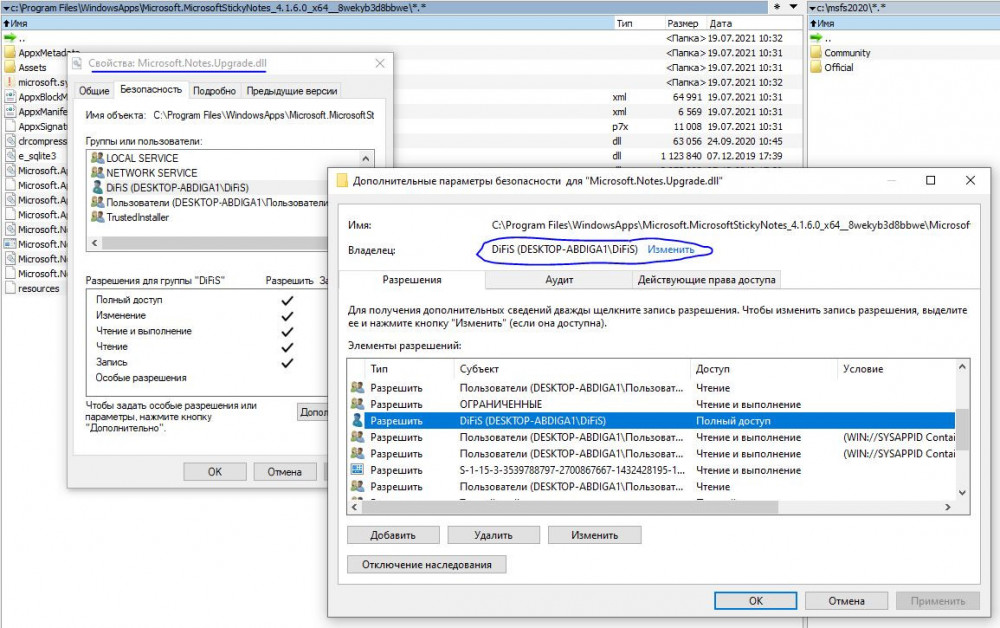Open the Community folder in right panel
This screenshot has height=628, width=1000.
point(846,53)
